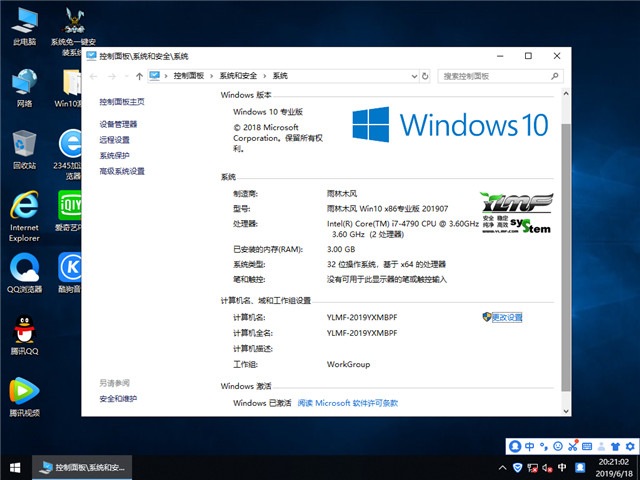Click the 控制面板 taskbar button

82,468
